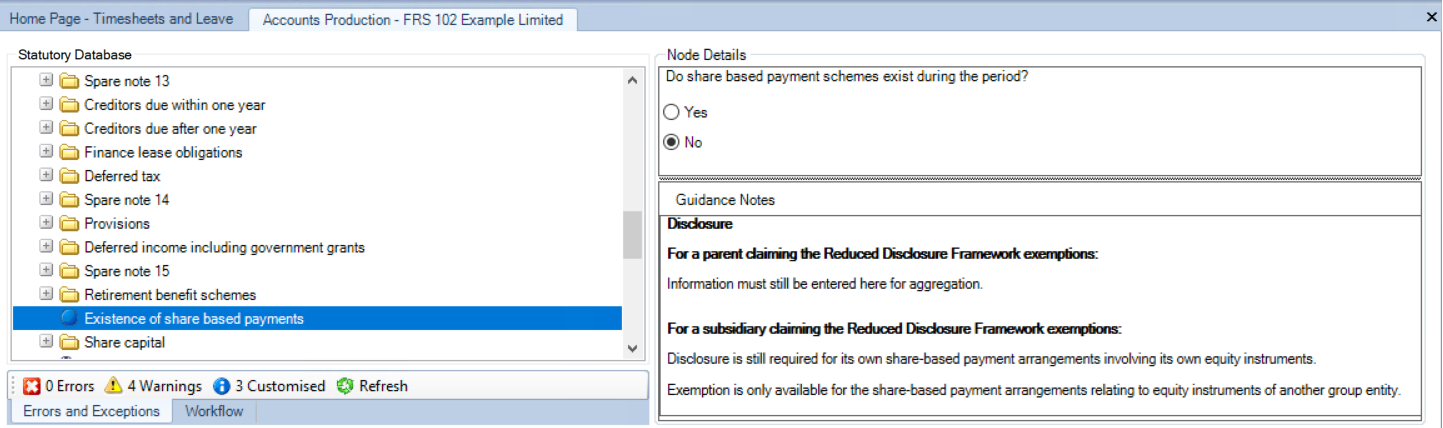Click the bold Disclosure heading
Screen dimensions: 1443x428
(700, 224)
